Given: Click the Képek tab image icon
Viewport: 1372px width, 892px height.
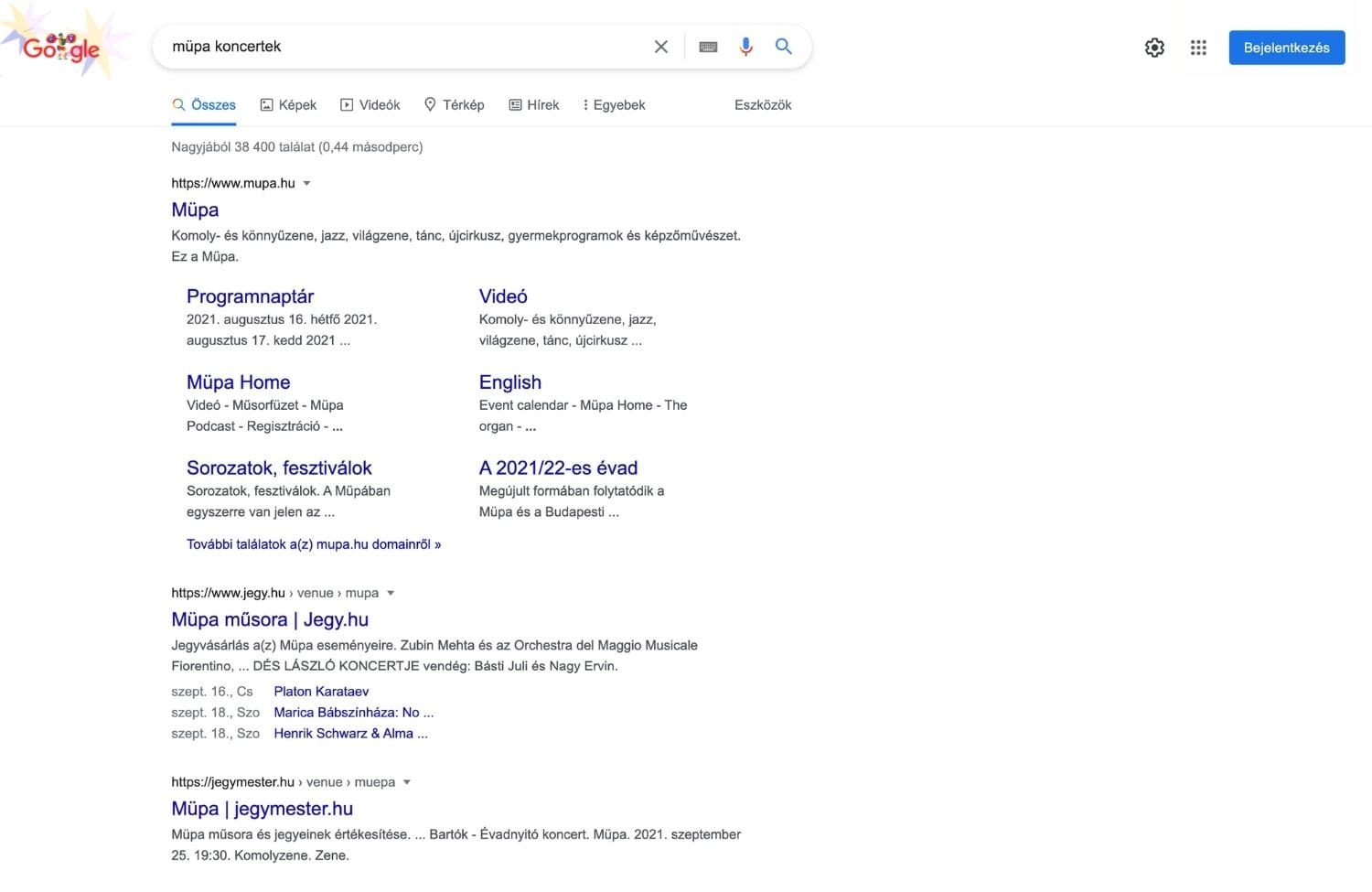Looking at the screenshot, I should click(x=267, y=105).
